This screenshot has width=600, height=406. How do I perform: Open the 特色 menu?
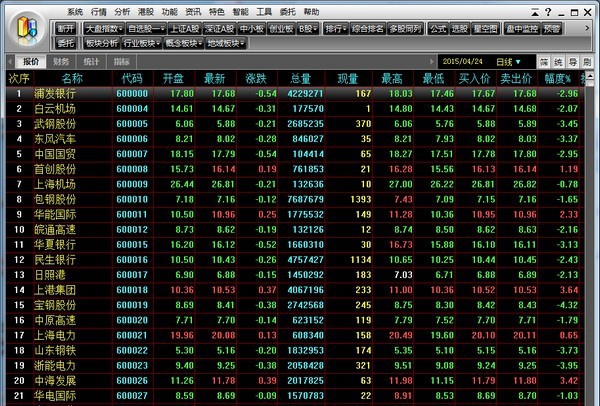pos(217,12)
